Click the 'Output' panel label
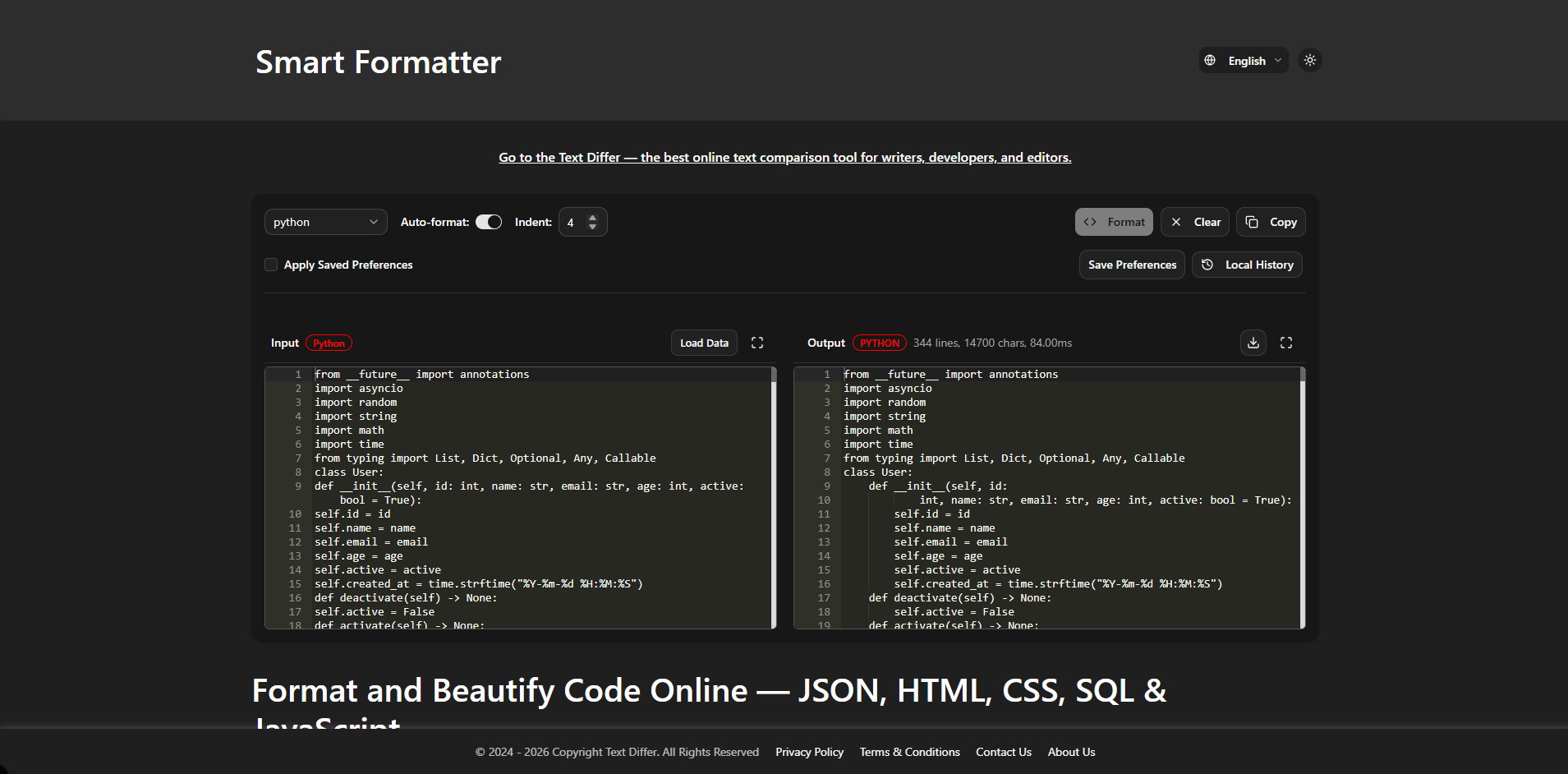 point(825,343)
